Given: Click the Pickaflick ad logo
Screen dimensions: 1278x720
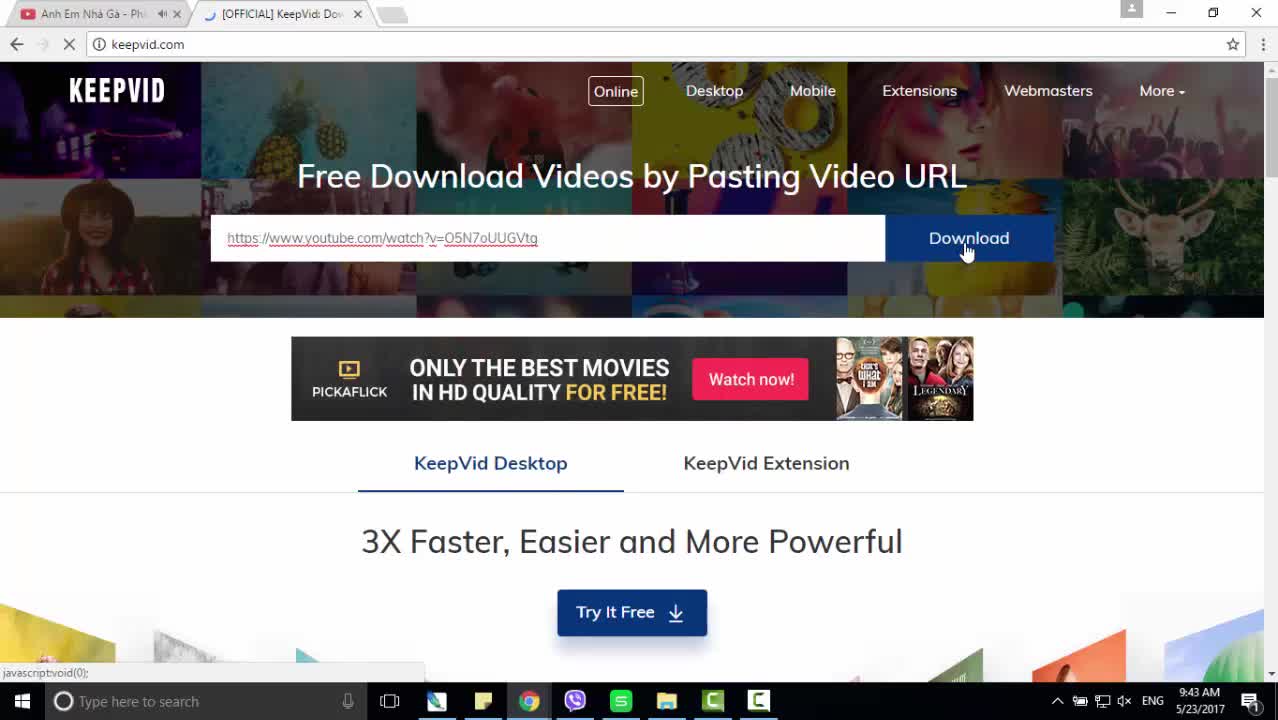Looking at the screenshot, I should (349, 379).
